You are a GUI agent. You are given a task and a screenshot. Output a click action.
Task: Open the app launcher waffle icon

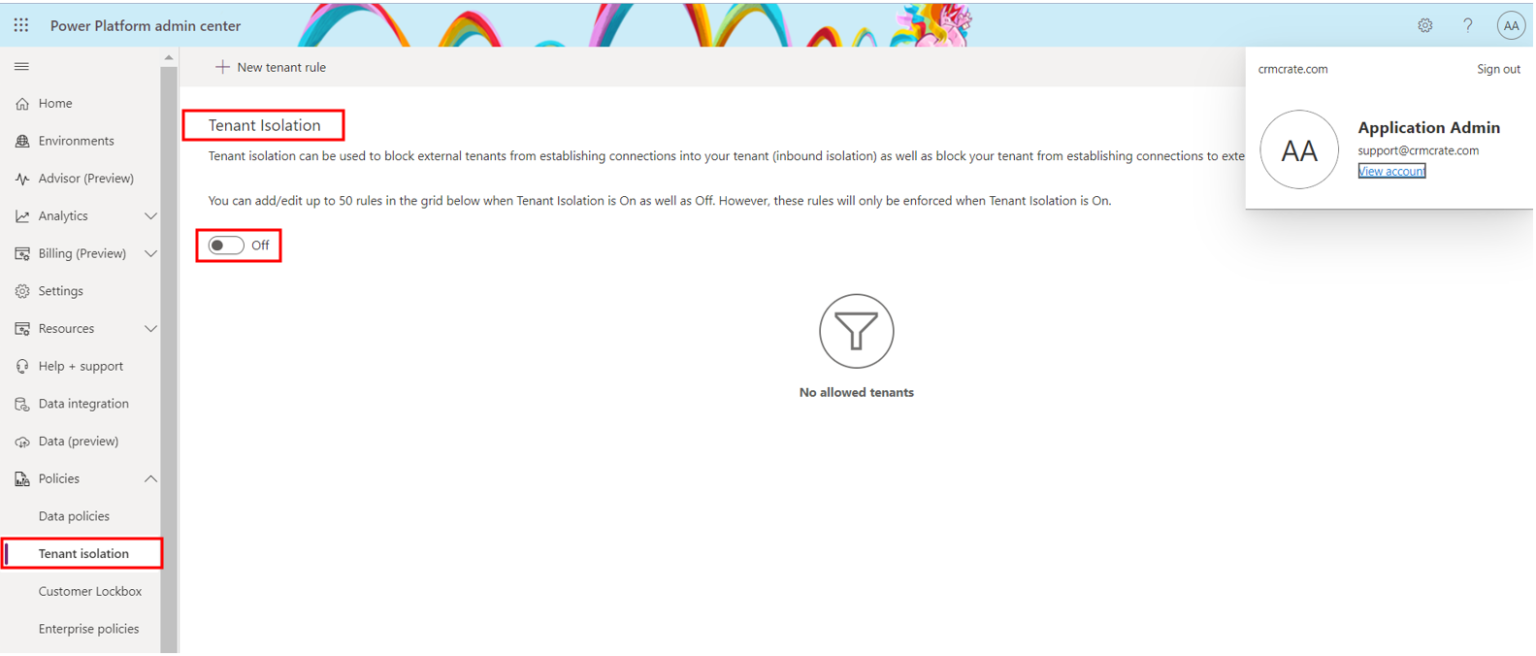[x=21, y=26]
